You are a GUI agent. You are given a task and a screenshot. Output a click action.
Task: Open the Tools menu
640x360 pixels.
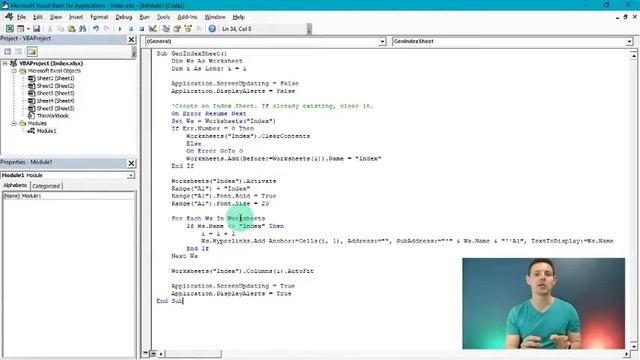(163, 17)
